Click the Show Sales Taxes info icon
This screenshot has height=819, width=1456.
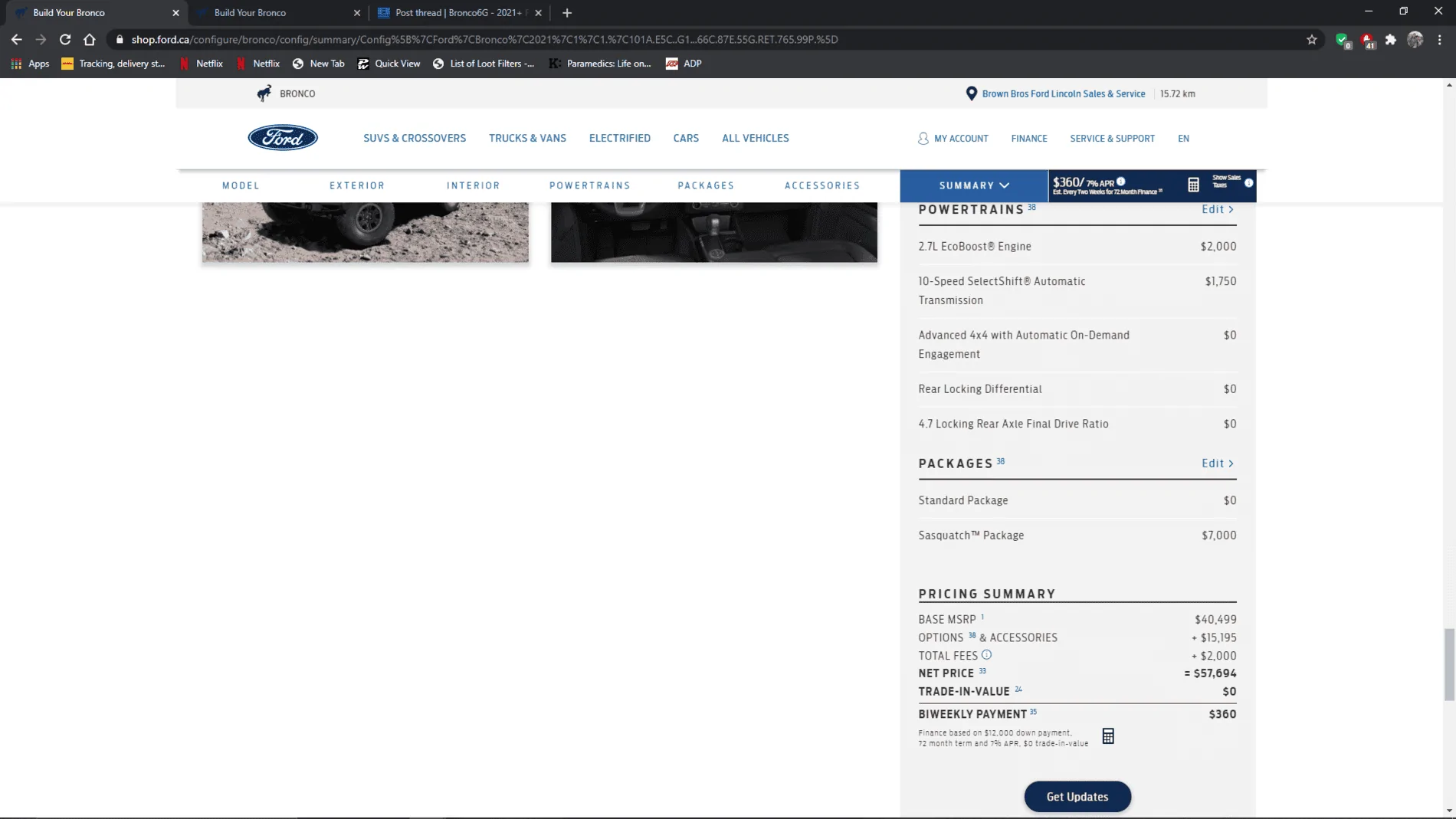(1249, 182)
